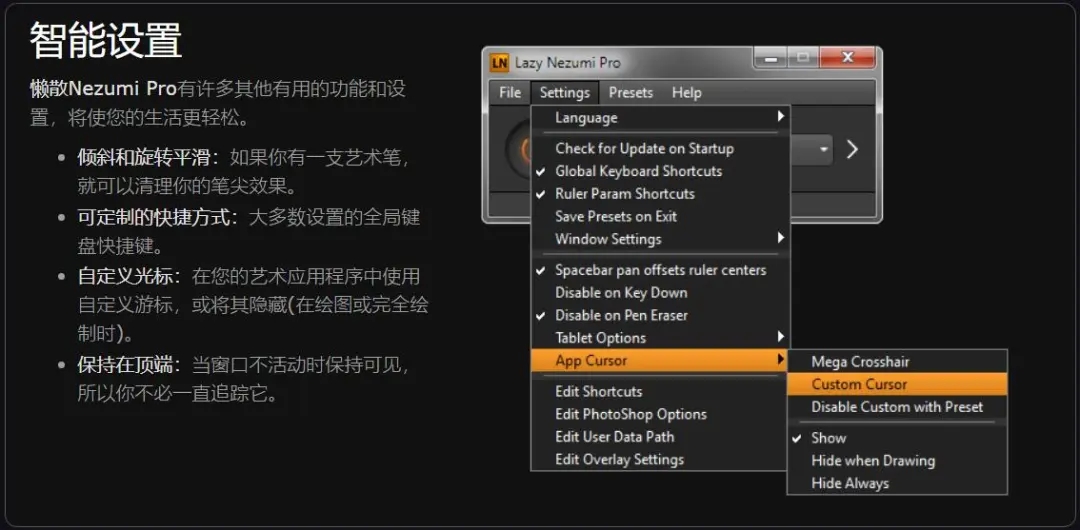Click the Lazy Nezumi Pro title text
Screen dimensions: 1080x530
(x=568, y=63)
